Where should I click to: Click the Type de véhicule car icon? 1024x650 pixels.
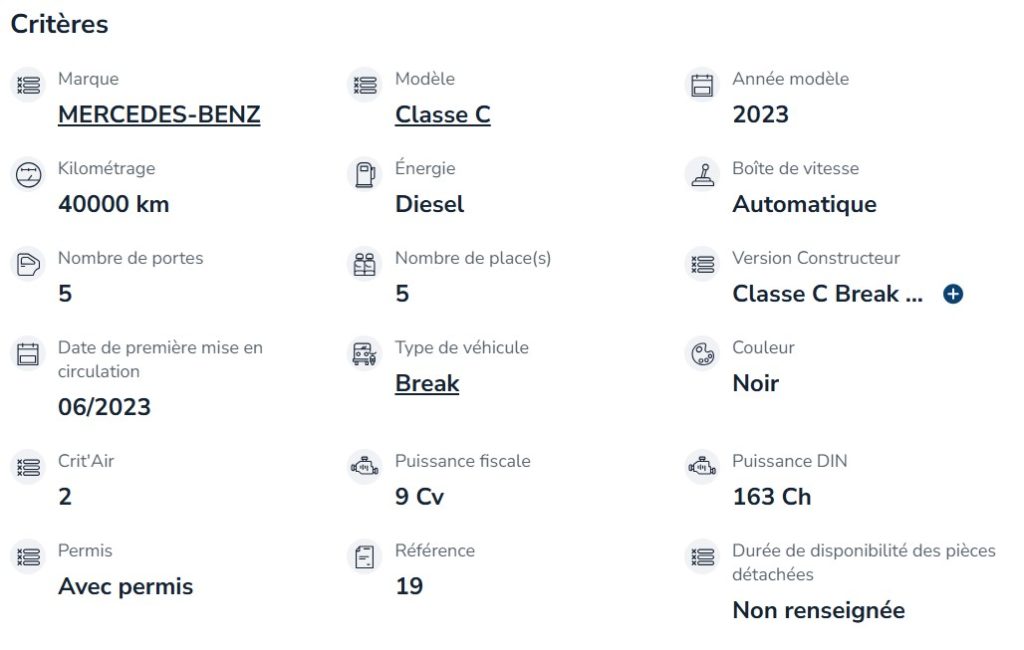(365, 353)
